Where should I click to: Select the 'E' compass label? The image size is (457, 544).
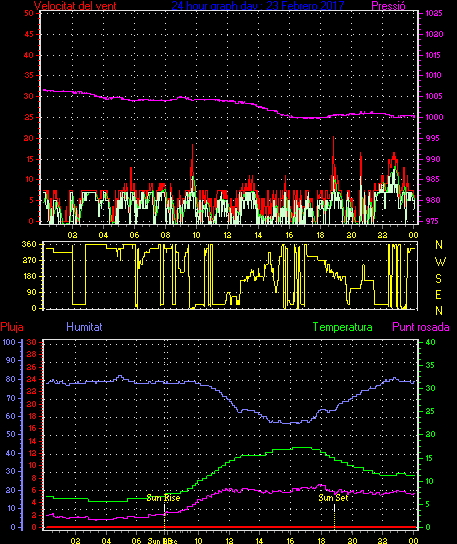point(439,295)
